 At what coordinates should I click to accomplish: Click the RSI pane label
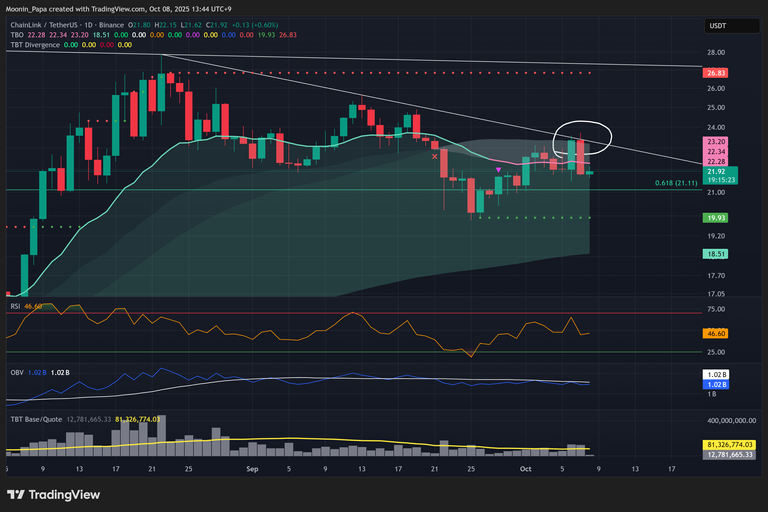(x=15, y=305)
